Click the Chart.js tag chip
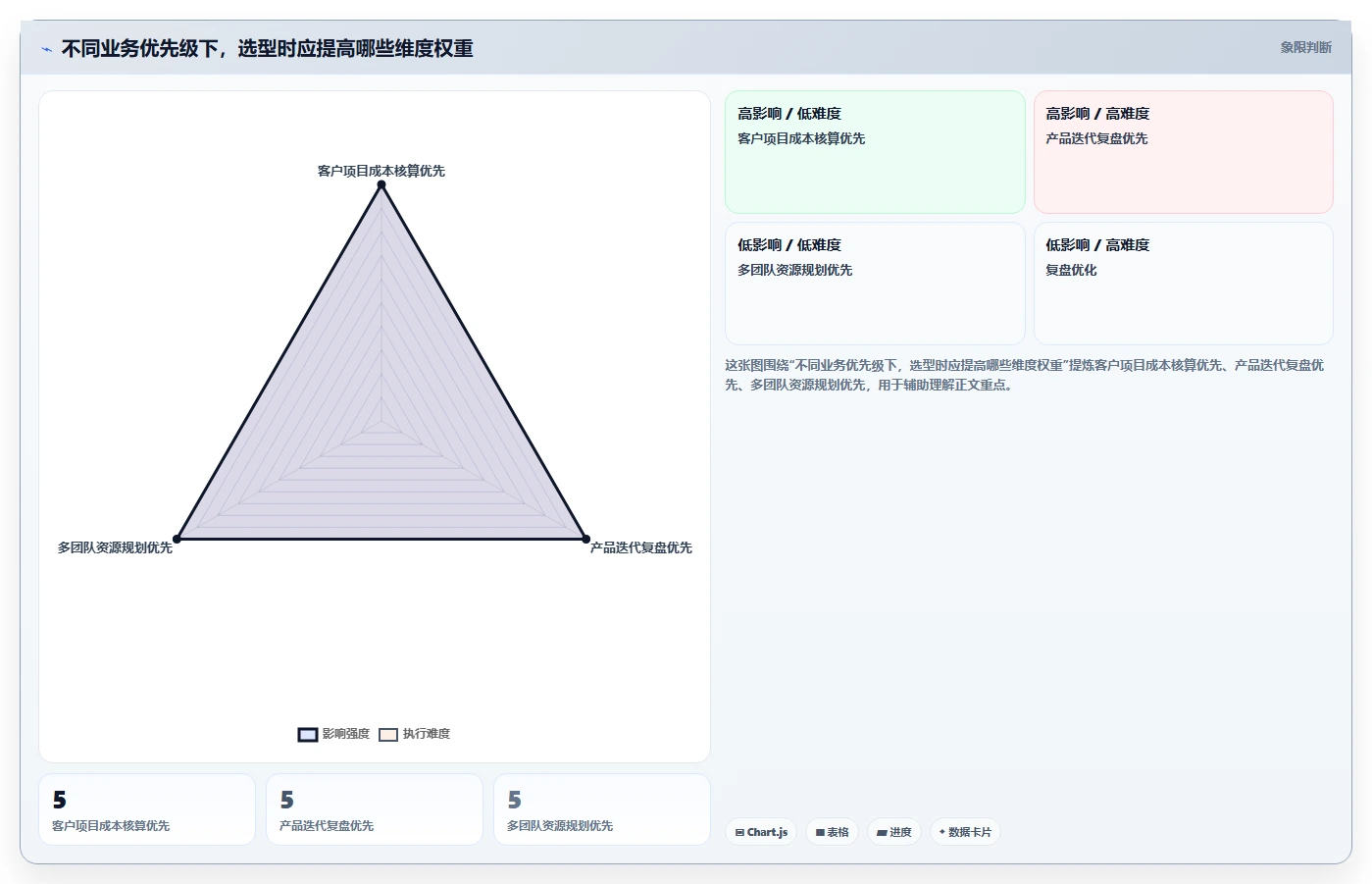1372x884 pixels. [x=761, y=832]
